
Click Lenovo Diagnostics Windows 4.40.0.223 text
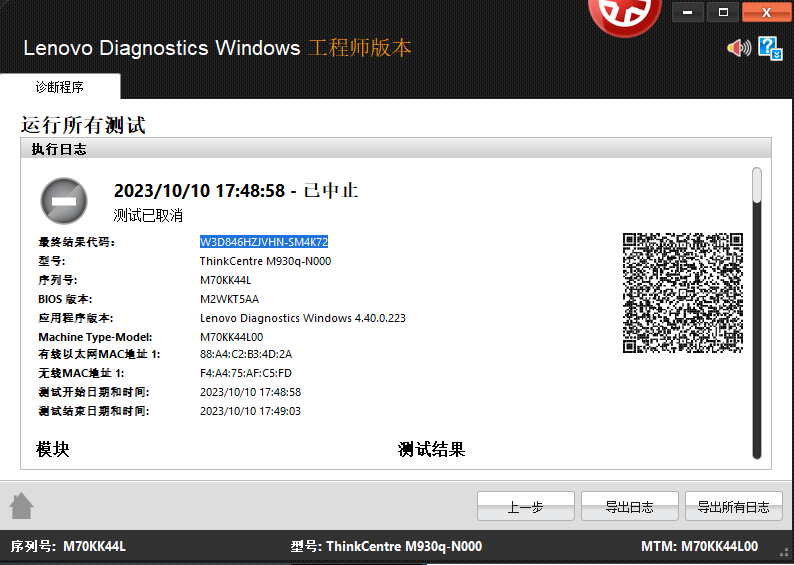[303, 318]
